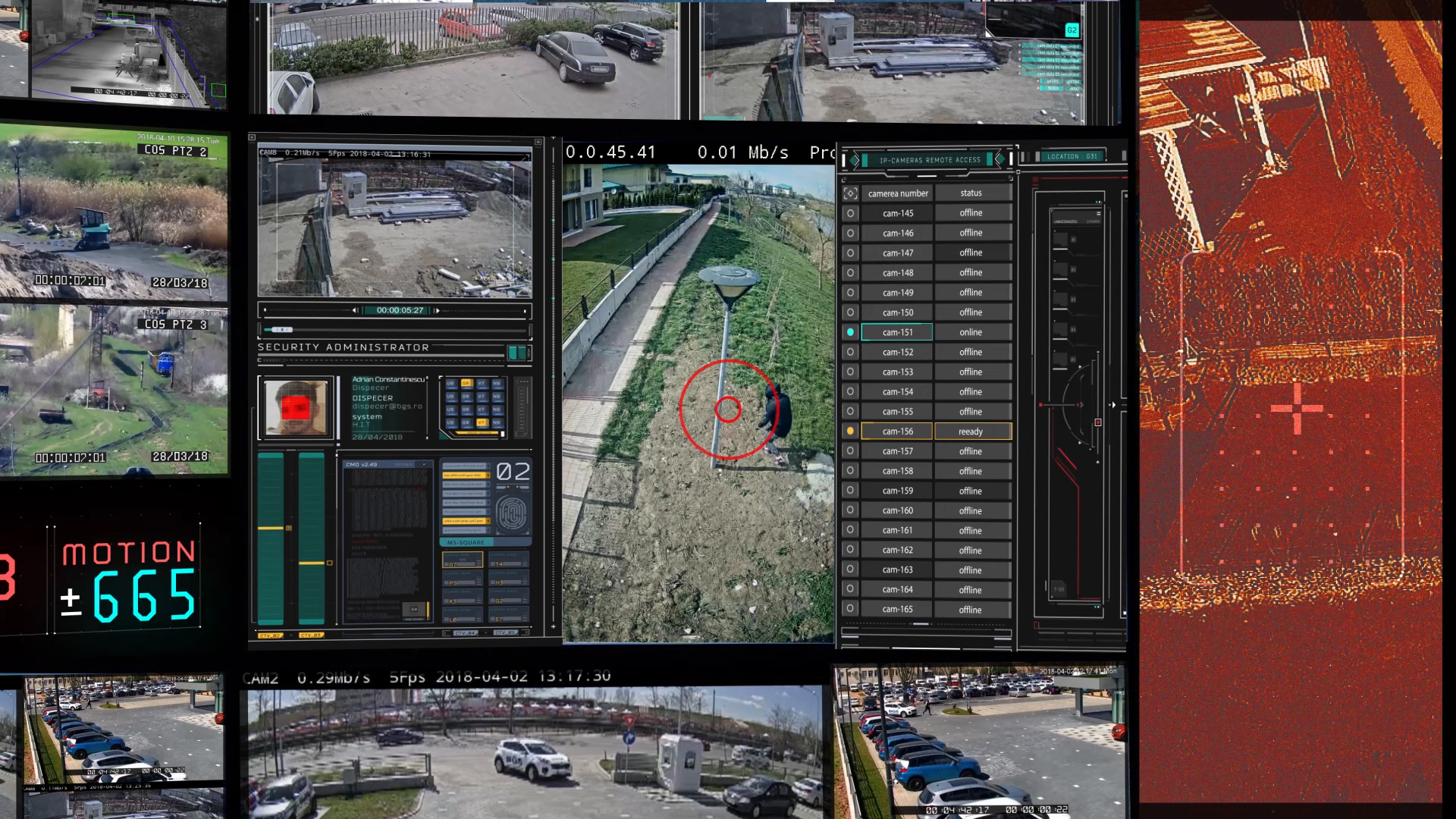Click the fingerprint scanner icon
The height and width of the screenshot is (819, 1456).
coord(511,514)
